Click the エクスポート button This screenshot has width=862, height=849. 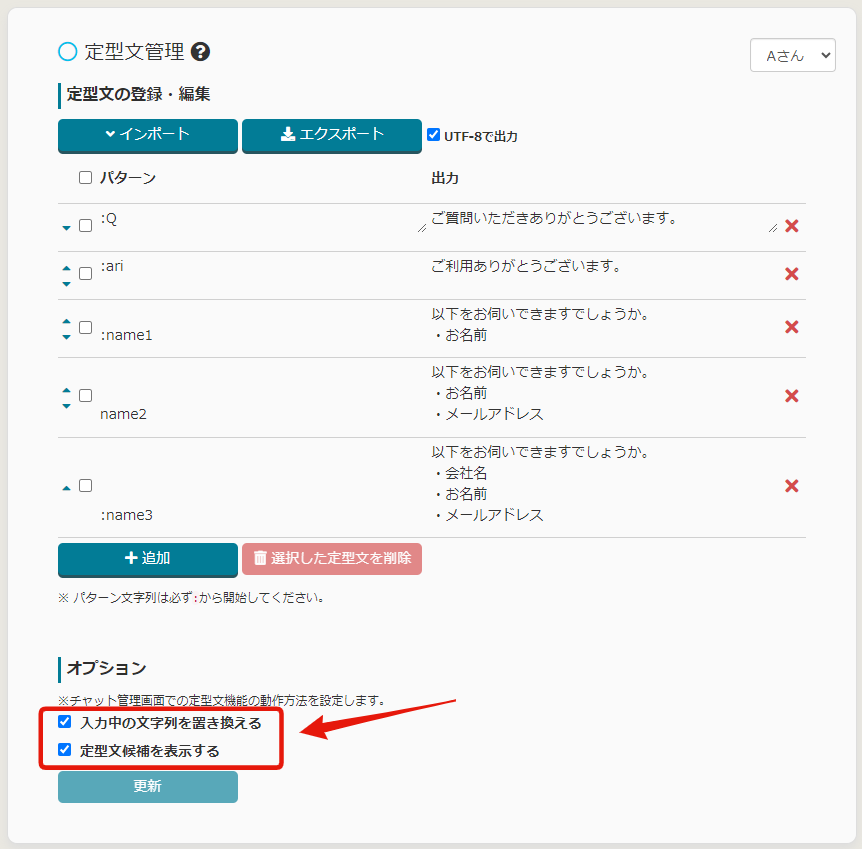(331, 135)
